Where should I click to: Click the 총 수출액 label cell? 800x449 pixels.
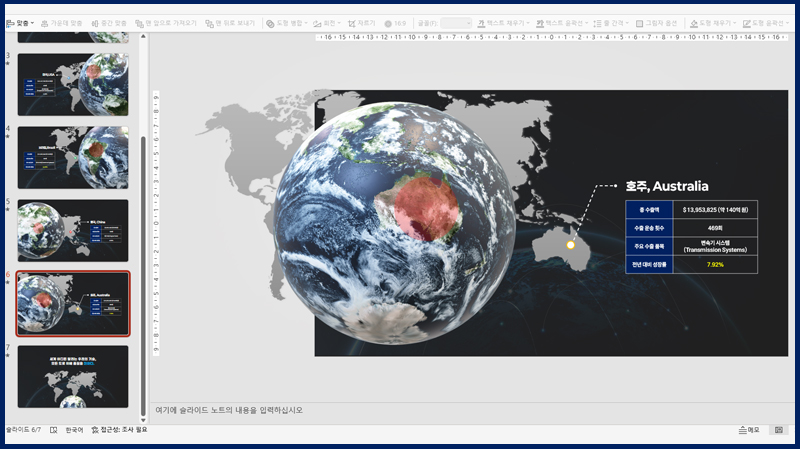tap(649, 210)
